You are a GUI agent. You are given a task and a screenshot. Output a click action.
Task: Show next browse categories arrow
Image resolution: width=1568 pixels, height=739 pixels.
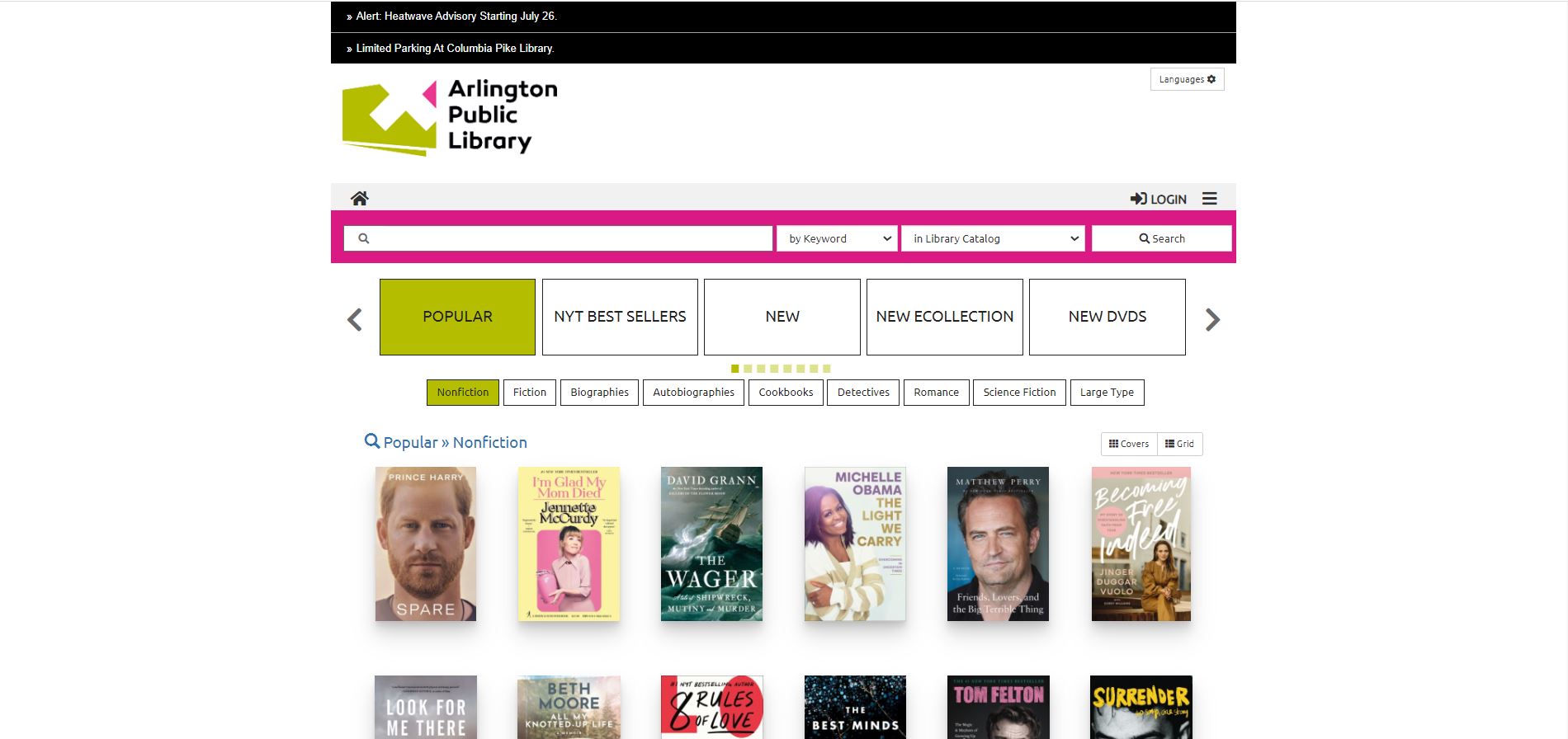[x=1212, y=319]
